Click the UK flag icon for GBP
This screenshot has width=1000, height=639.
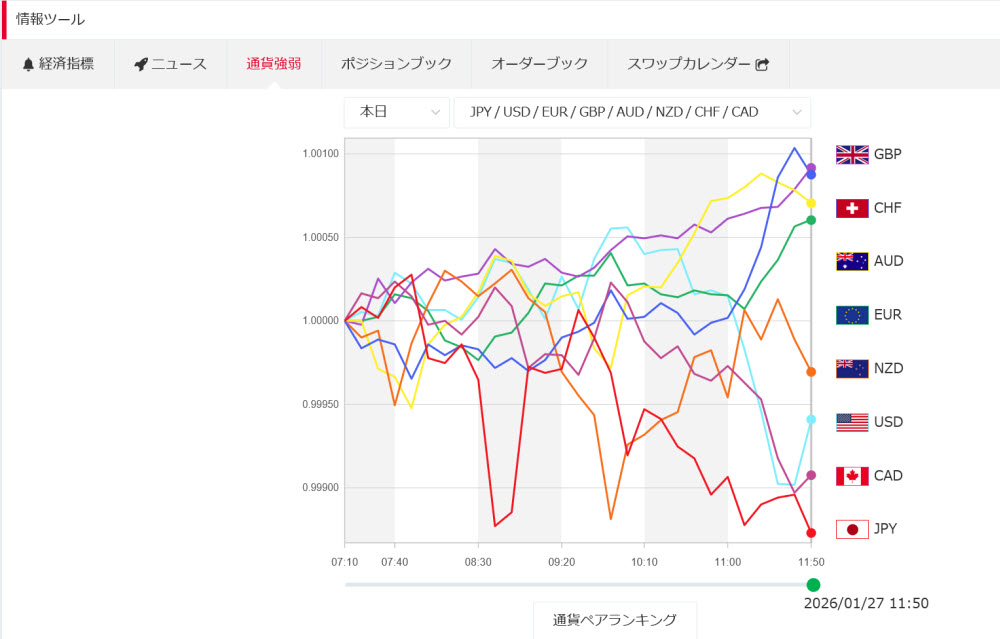[852, 155]
